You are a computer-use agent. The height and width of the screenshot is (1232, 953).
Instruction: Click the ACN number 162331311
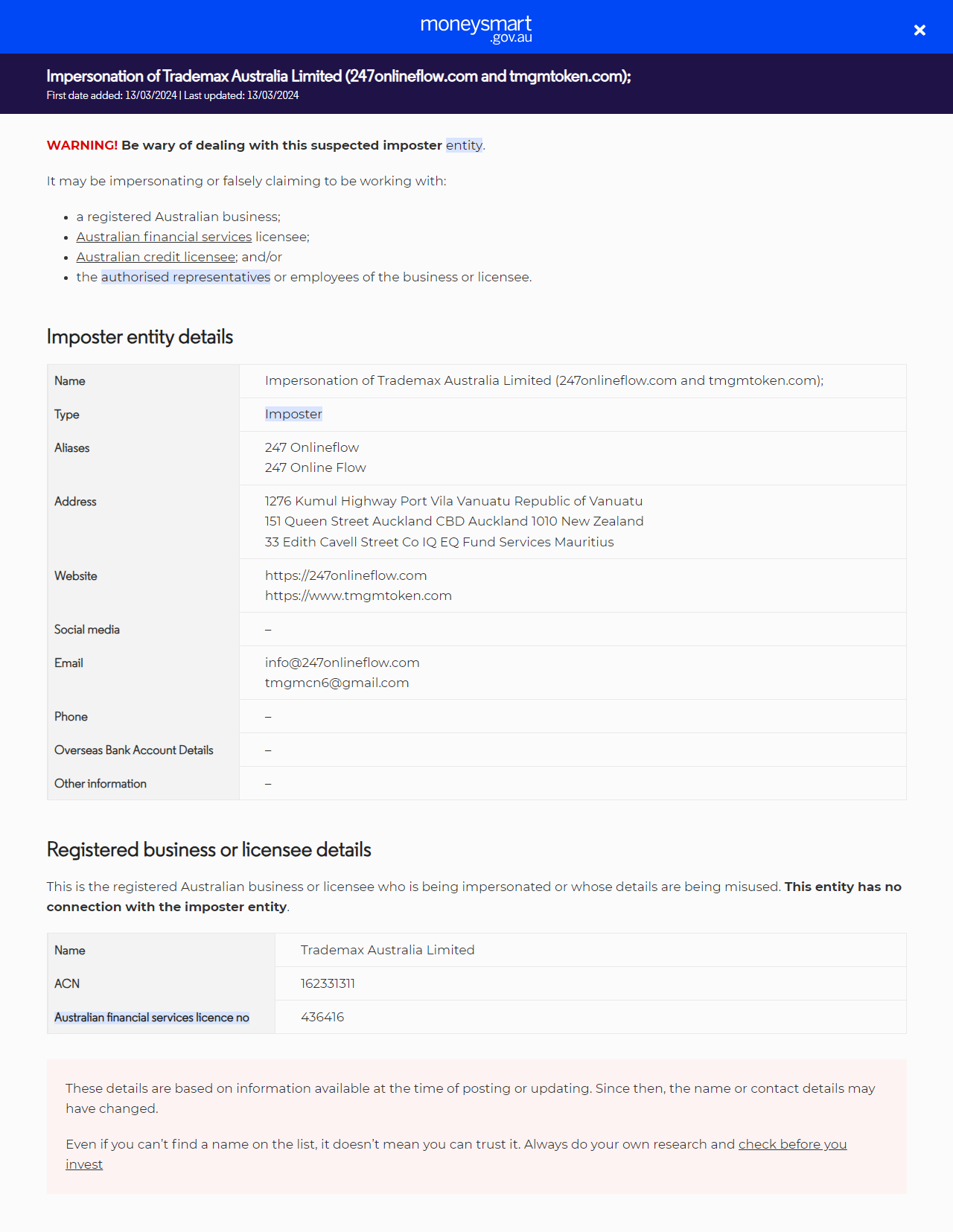pyautogui.click(x=328, y=983)
